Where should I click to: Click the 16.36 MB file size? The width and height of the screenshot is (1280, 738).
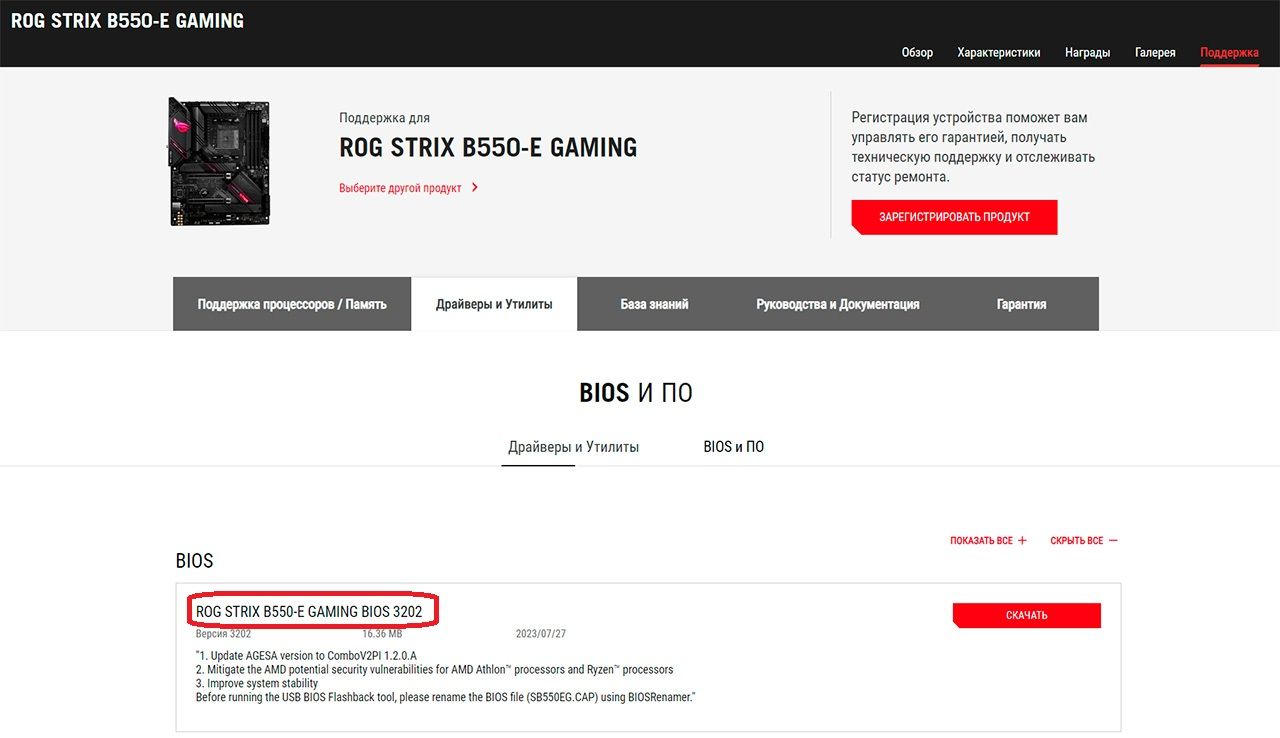click(382, 634)
